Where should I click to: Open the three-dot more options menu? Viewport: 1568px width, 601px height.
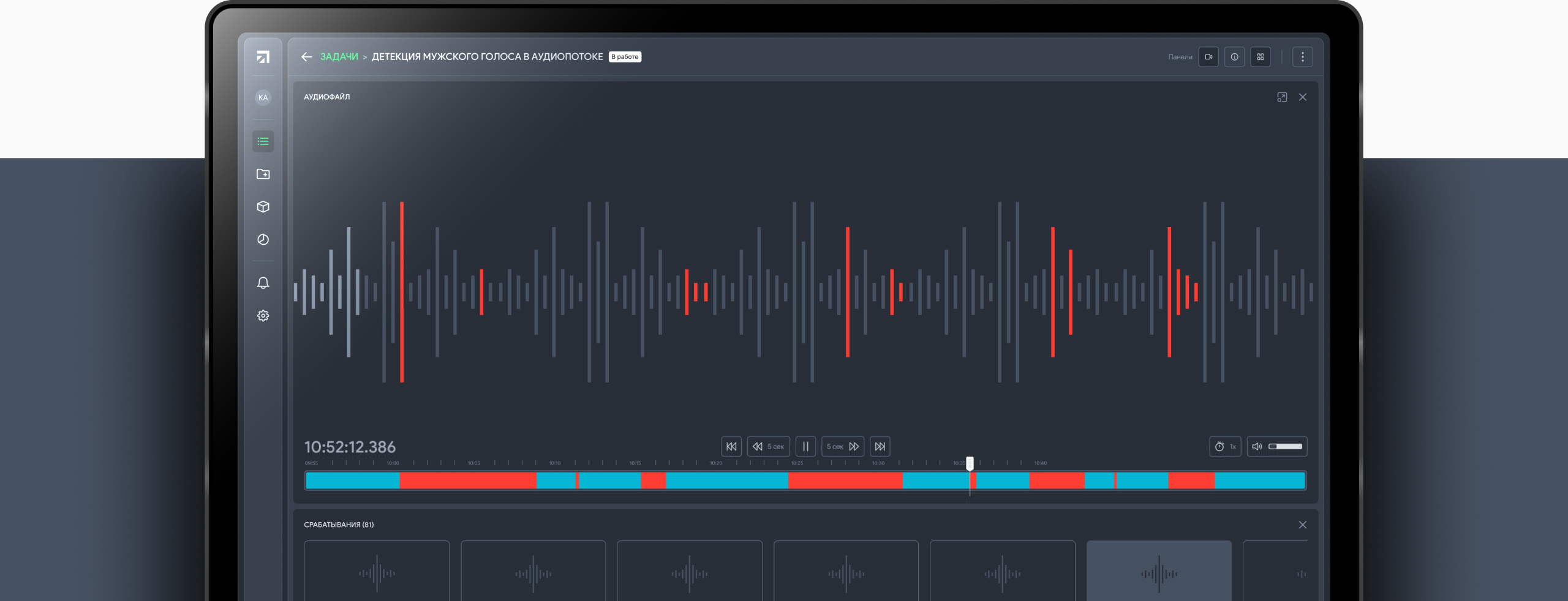[x=1302, y=57]
